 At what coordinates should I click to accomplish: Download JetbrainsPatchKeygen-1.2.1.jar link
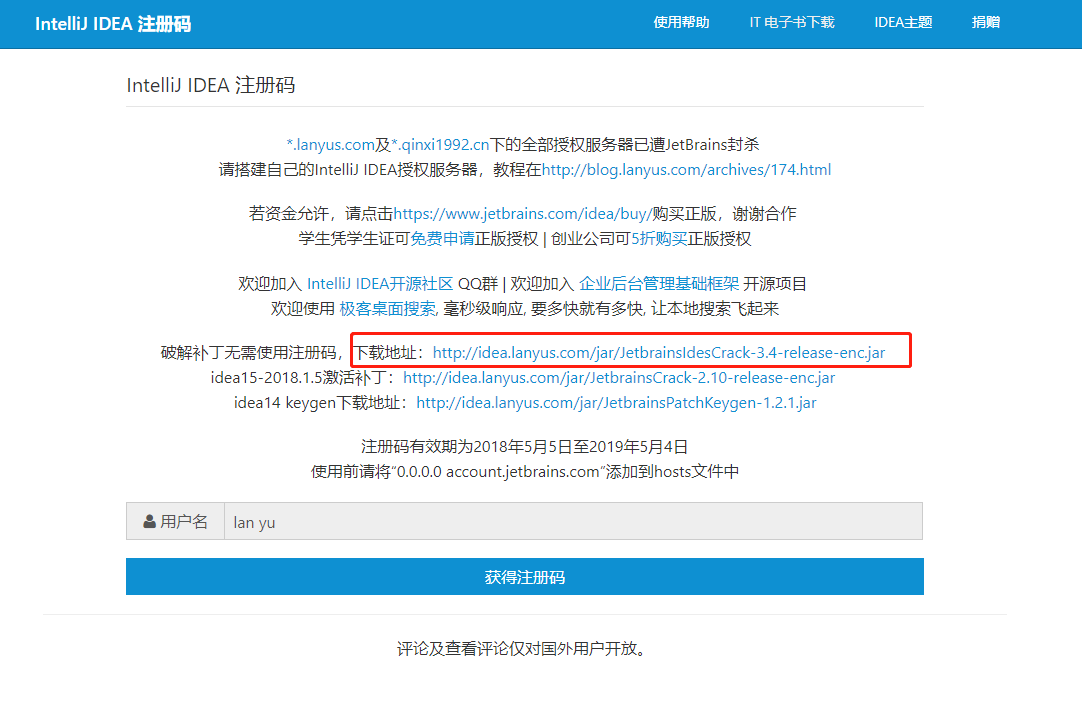click(616, 403)
